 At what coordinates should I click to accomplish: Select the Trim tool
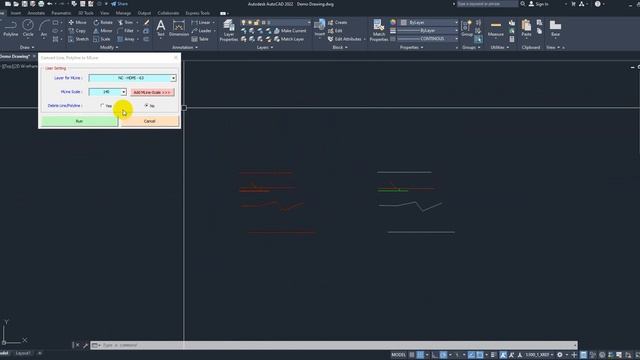pos(125,22)
